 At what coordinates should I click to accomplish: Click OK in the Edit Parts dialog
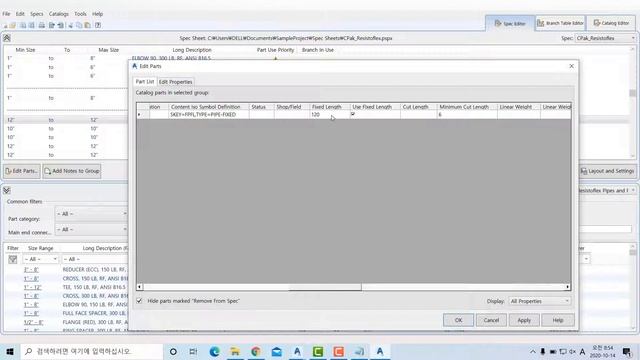pos(458,320)
